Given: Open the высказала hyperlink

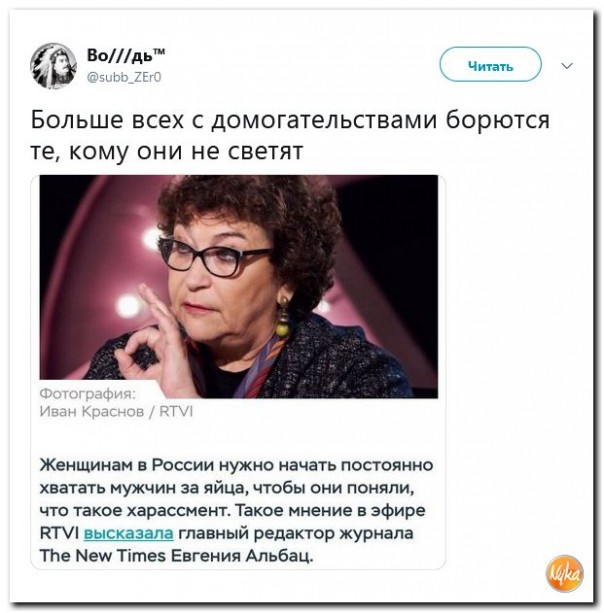Looking at the screenshot, I should coord(129,533).
